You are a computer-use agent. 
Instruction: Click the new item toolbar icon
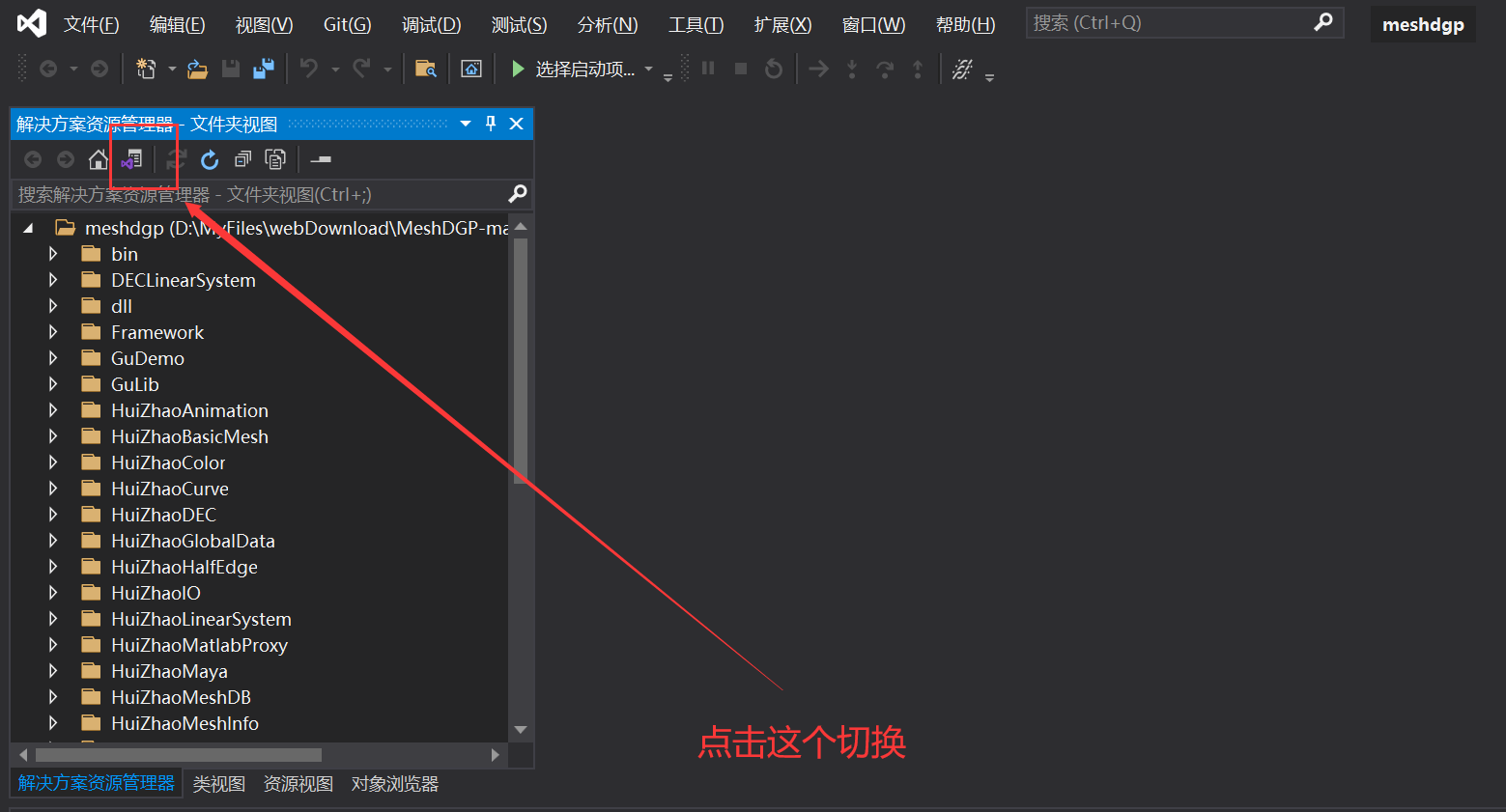[146, 69]
